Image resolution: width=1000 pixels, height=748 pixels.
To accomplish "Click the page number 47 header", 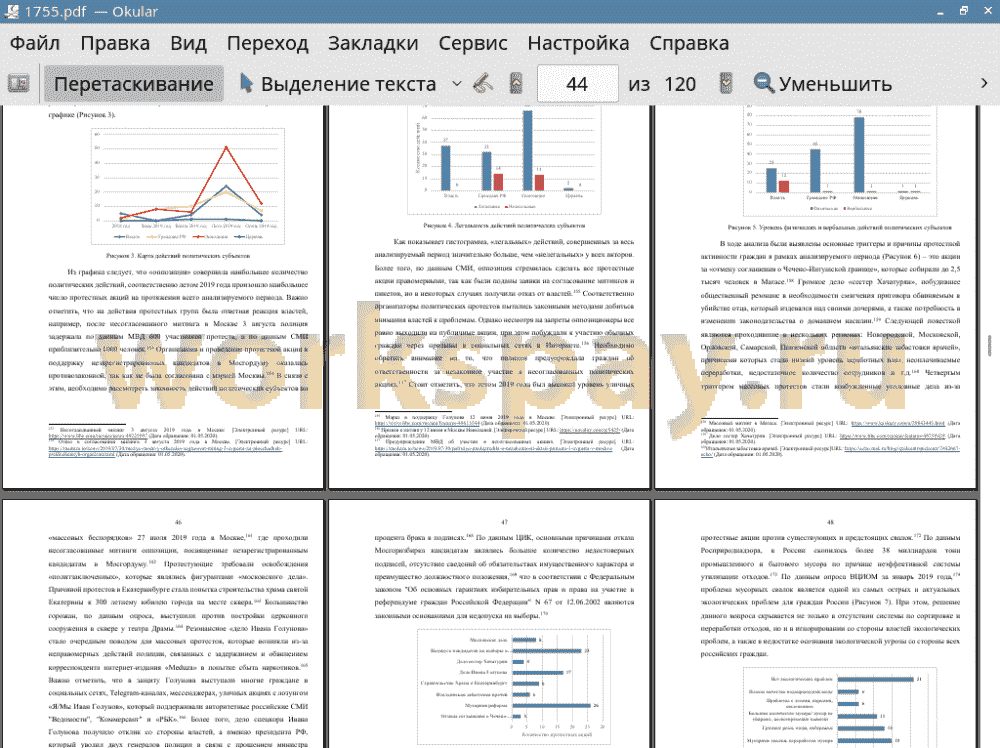I will 504,522.
